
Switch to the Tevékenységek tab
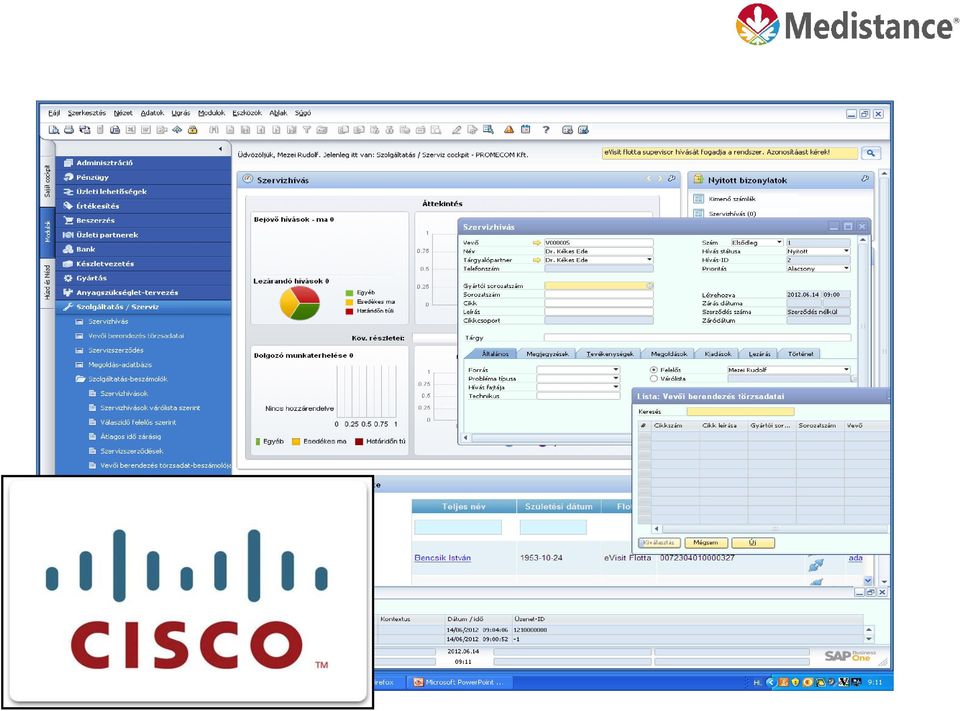(610, 354)
